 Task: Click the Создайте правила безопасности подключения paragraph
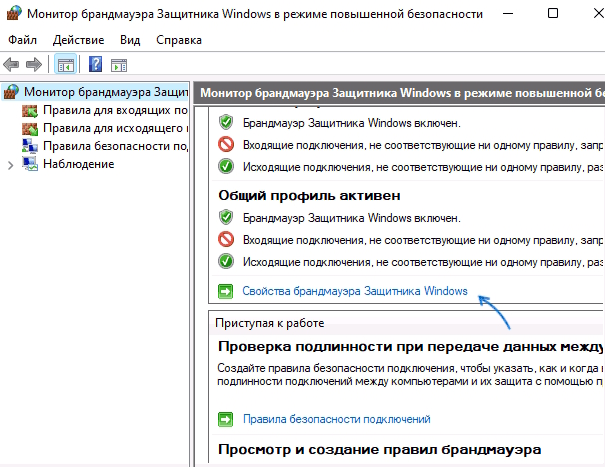(x=409, y=375)
